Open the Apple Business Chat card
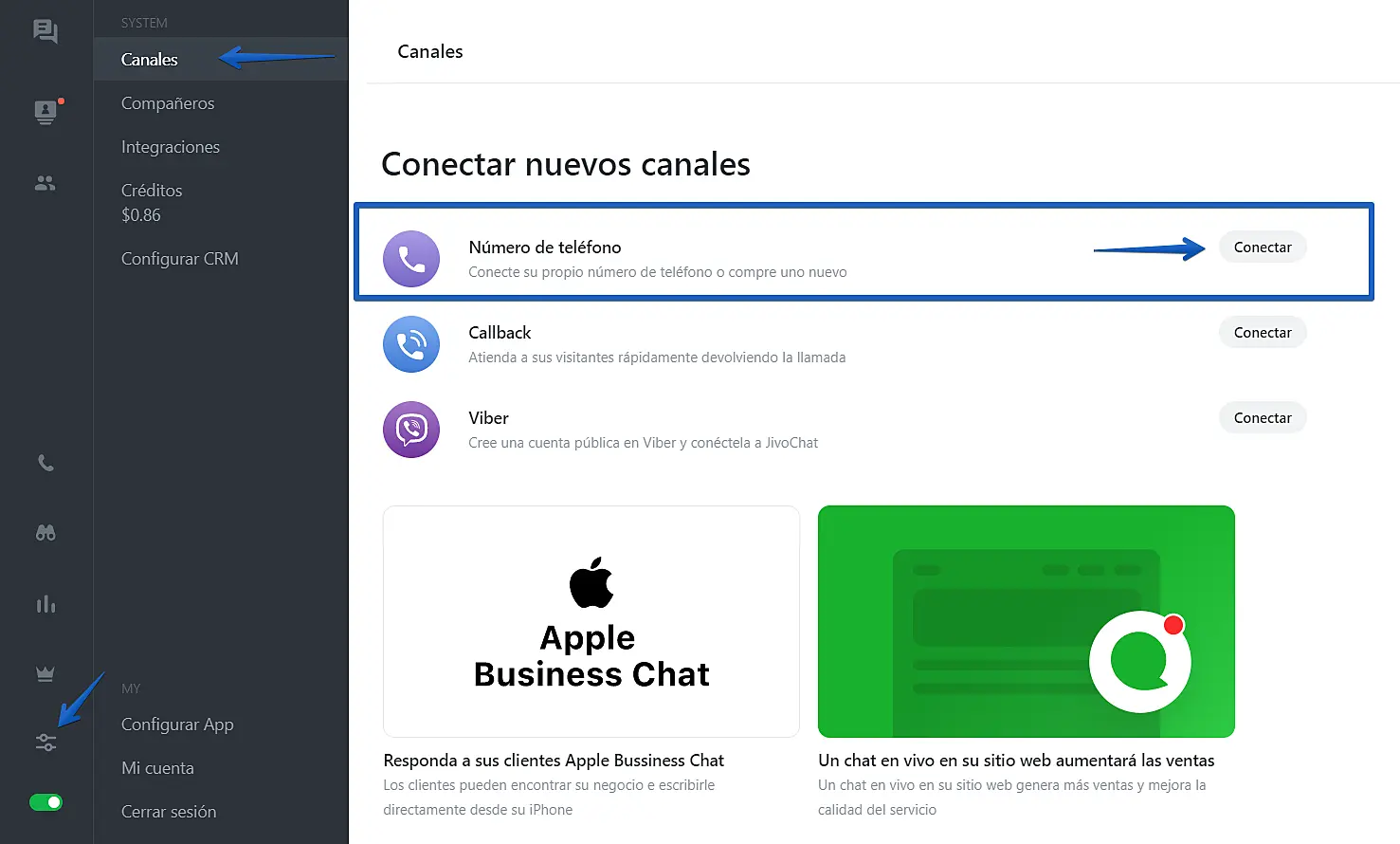This screenshot has width=1400, height=844. coord(591,621)
